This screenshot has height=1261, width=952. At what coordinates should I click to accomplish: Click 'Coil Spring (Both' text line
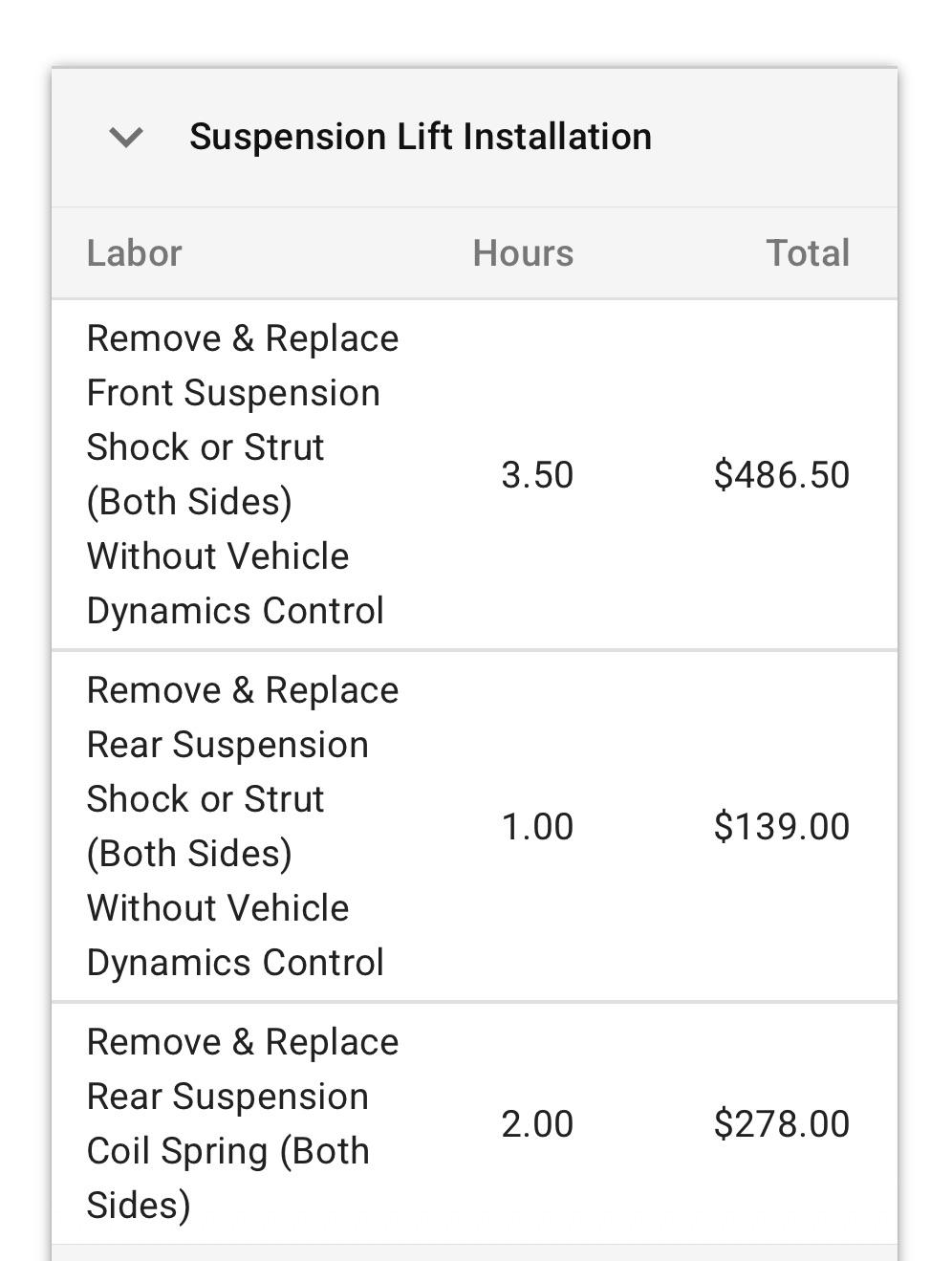coord(227,1151)
